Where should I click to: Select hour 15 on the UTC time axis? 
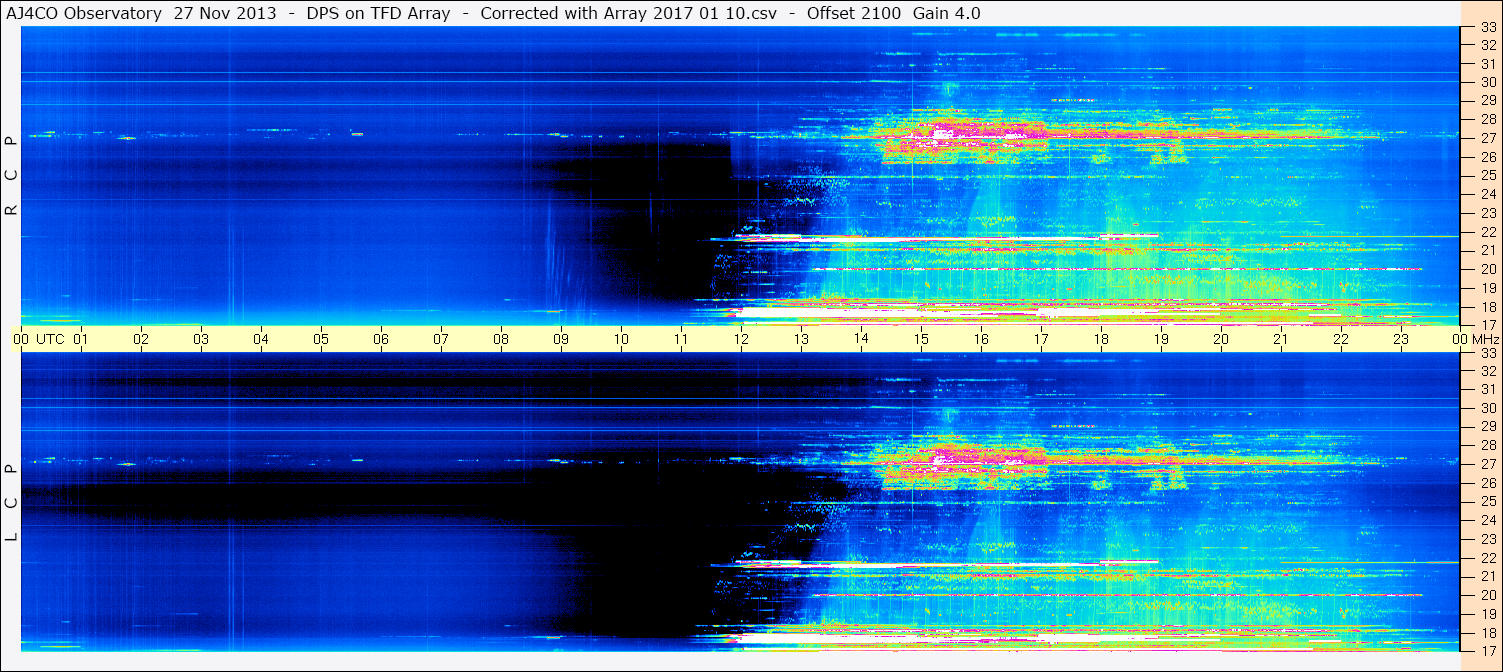(x=921, y=339)
